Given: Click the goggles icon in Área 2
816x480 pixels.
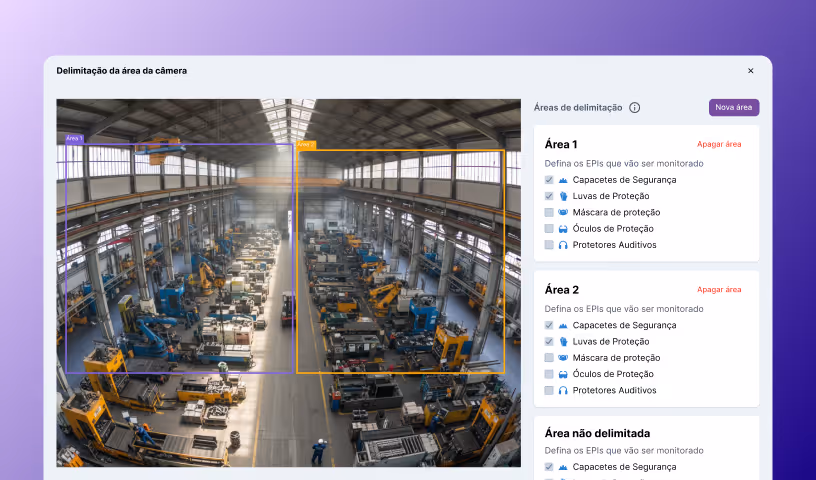Looking at the screenshot, I should click(x=563, y=374).
